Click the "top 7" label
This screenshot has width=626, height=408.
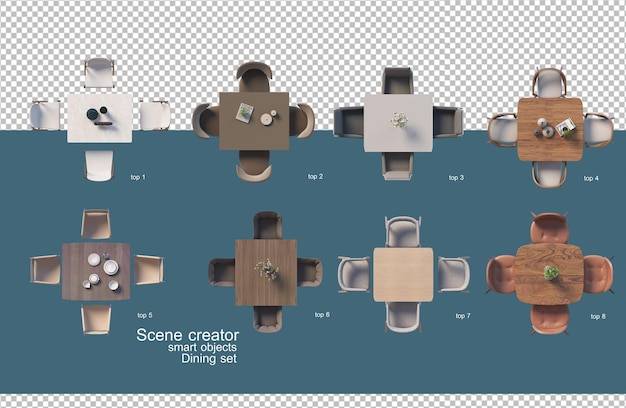point(463,315)
